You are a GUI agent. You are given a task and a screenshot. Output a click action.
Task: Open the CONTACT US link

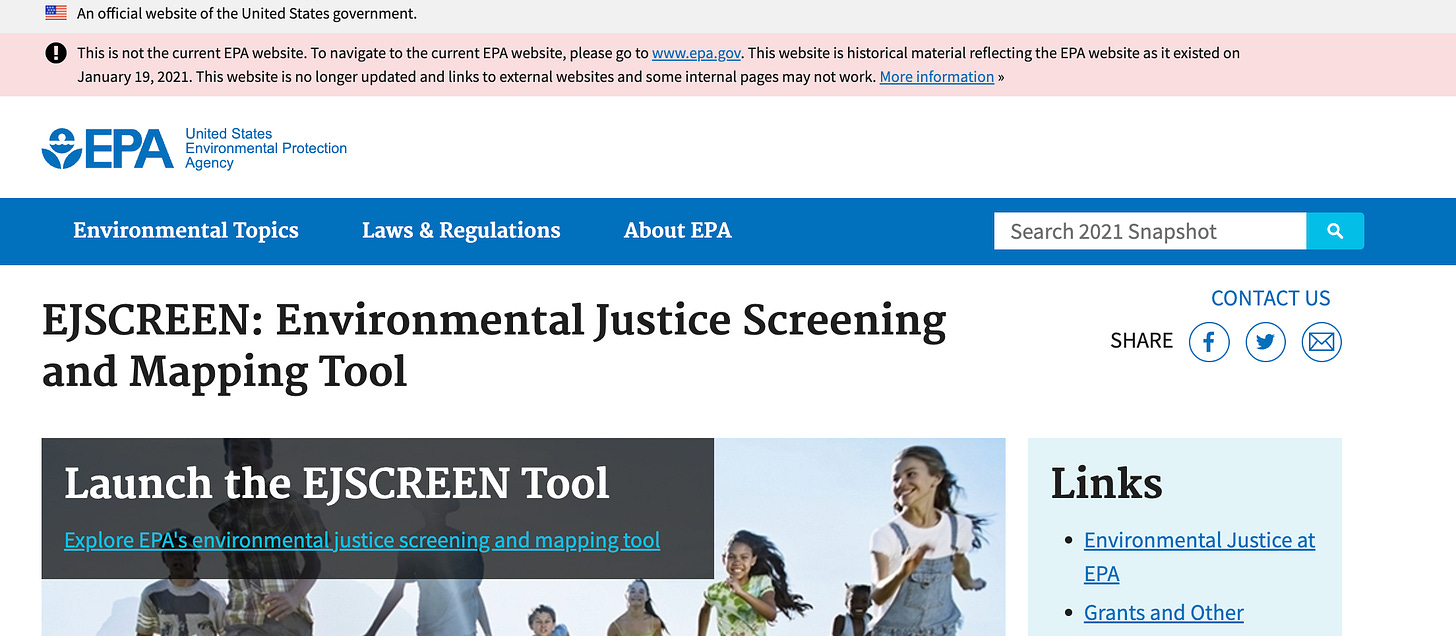click(1270, 298)
